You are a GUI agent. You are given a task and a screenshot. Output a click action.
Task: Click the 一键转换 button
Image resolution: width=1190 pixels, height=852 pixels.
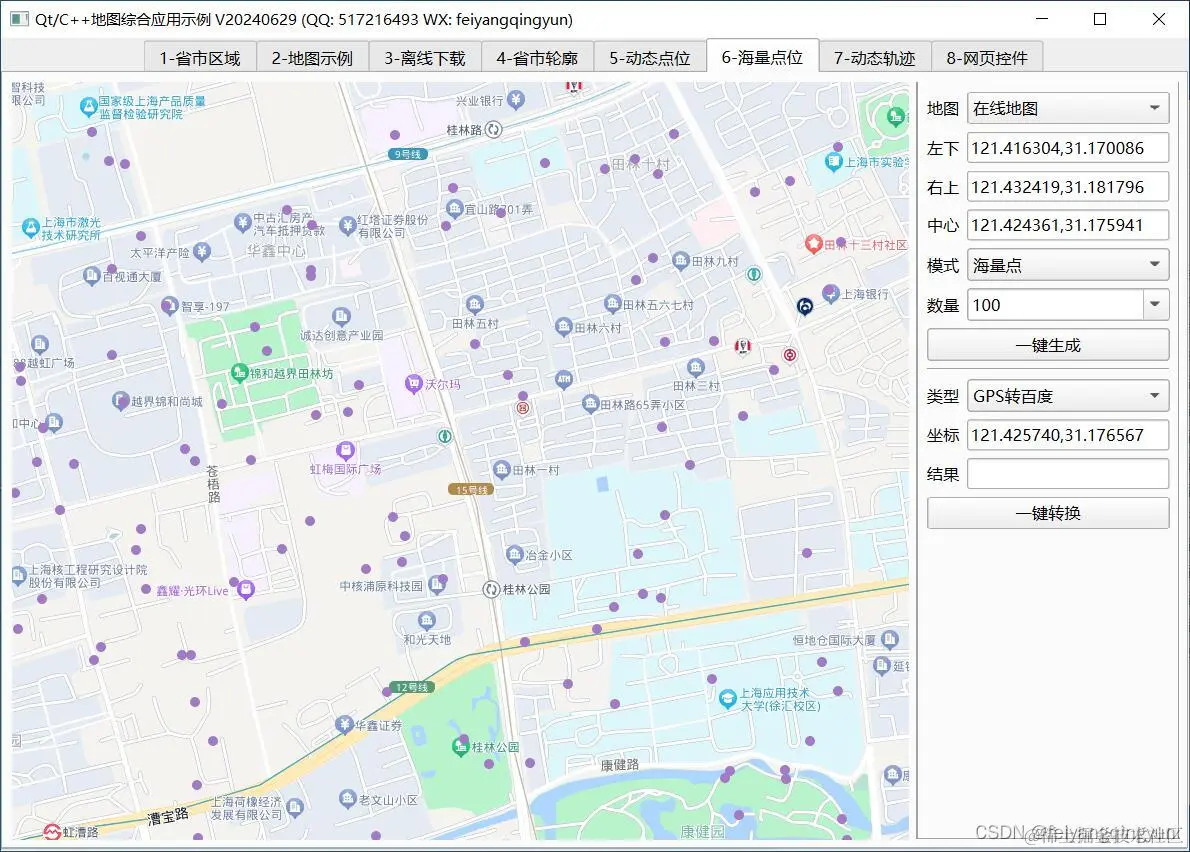point(1047,513)
